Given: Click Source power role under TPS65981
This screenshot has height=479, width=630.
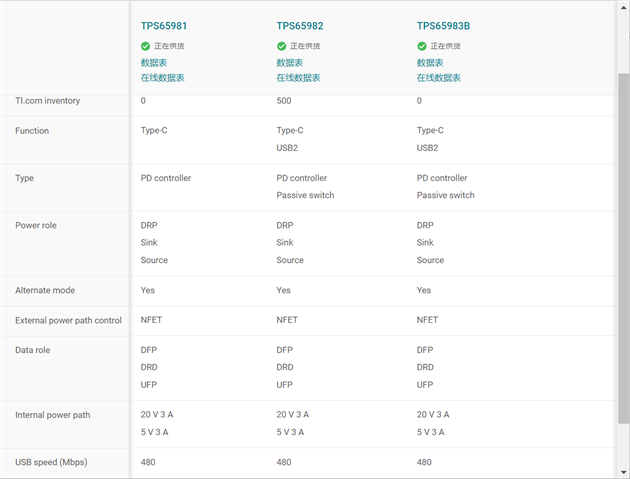Looking at the screenshot, I should [154, 260].
